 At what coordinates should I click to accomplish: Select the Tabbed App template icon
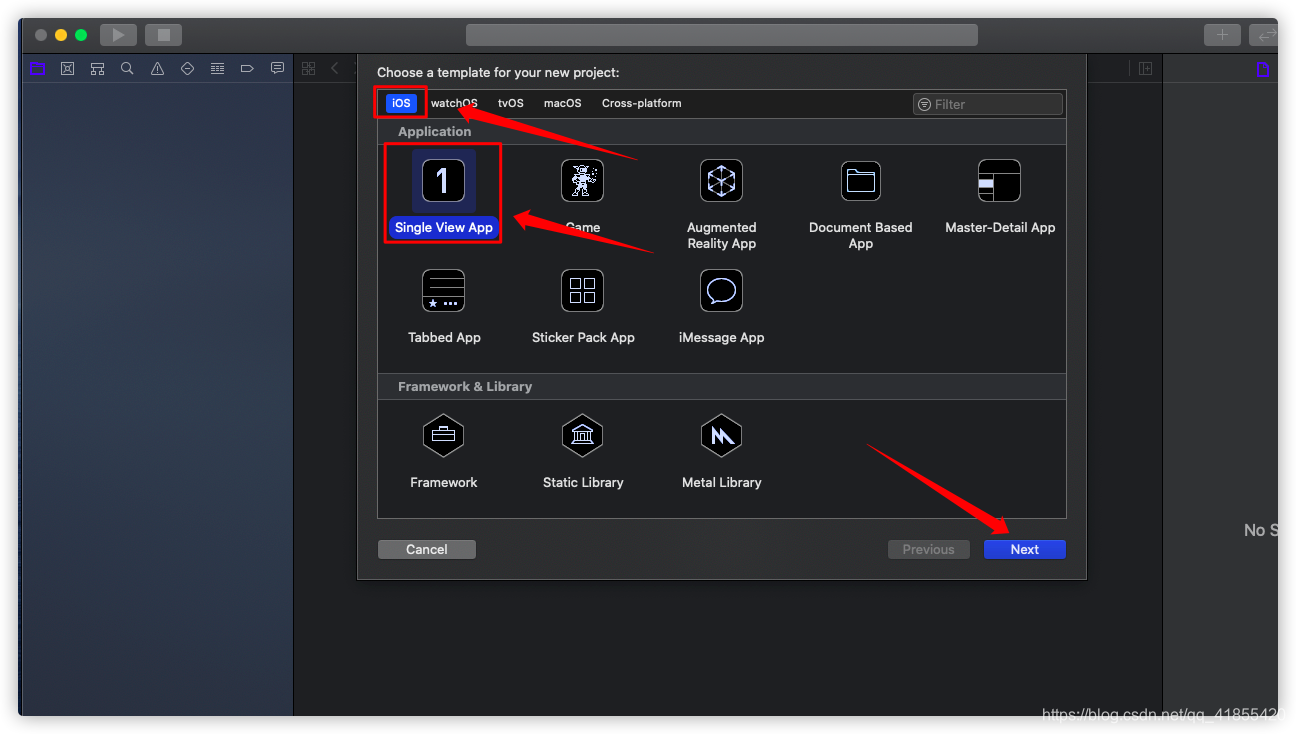(443, 291)
